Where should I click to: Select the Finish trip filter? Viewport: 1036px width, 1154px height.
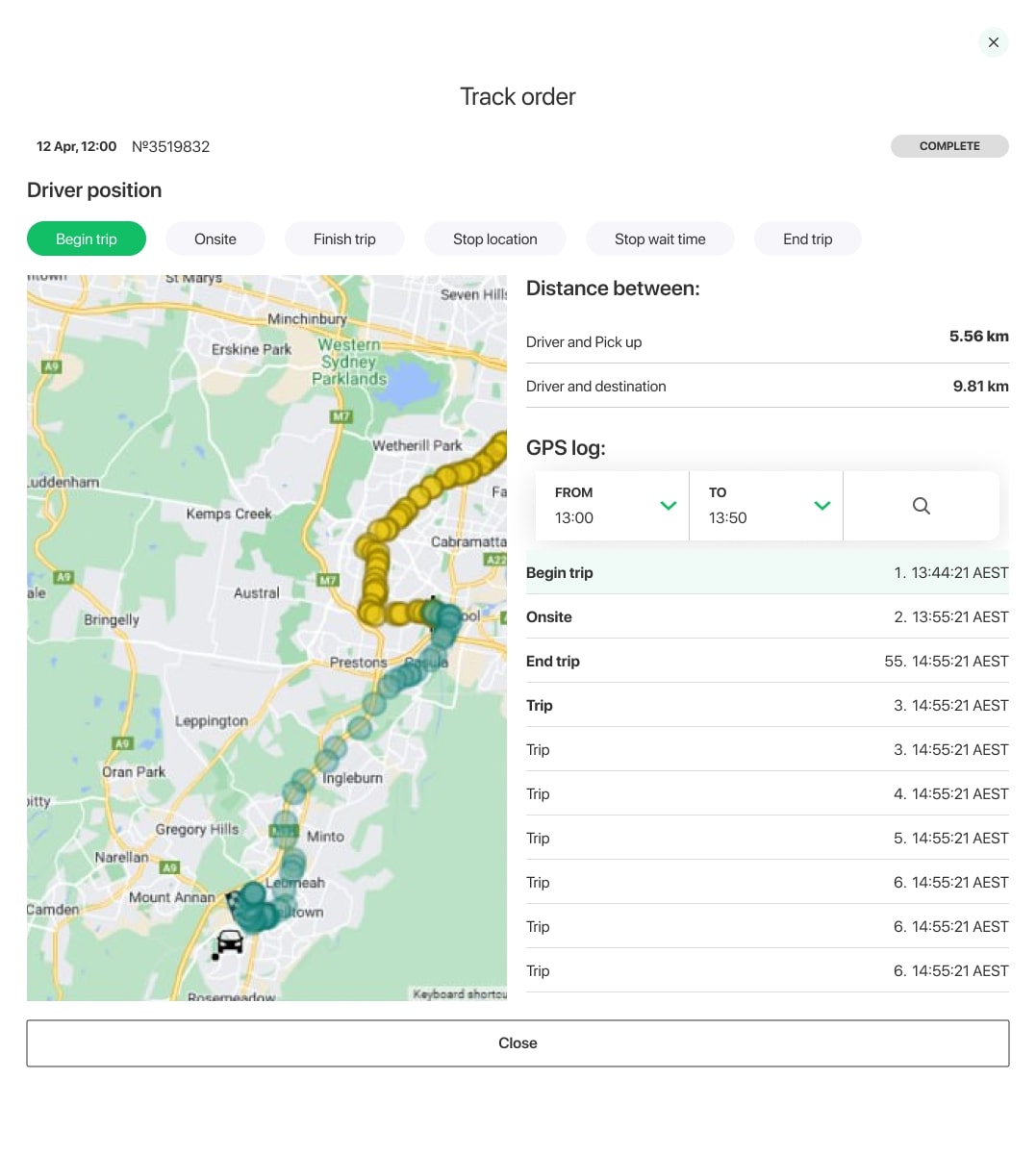pos(344,239)
